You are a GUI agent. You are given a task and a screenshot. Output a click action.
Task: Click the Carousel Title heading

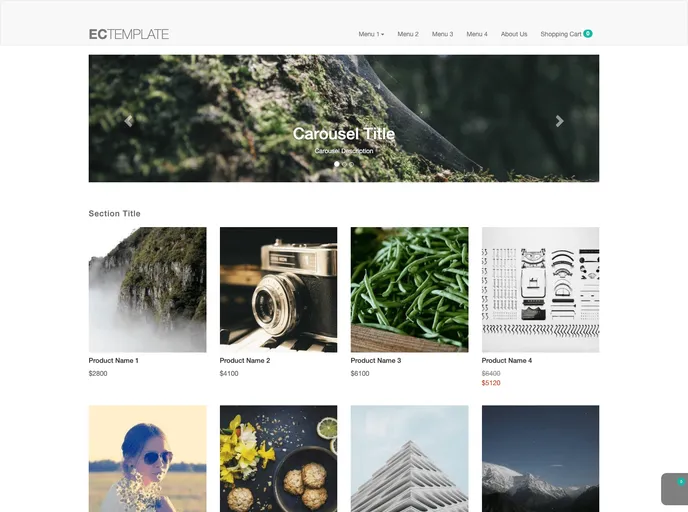[343, 134]
